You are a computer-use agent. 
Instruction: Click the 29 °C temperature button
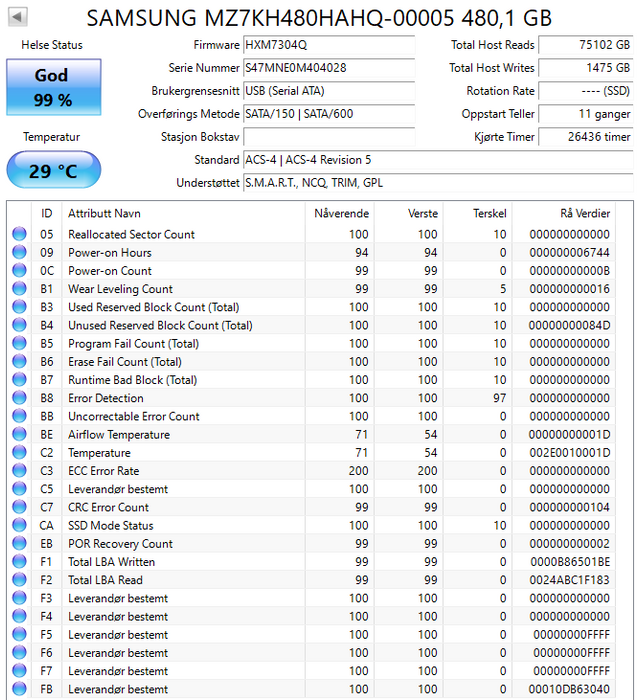coord(52,171)
